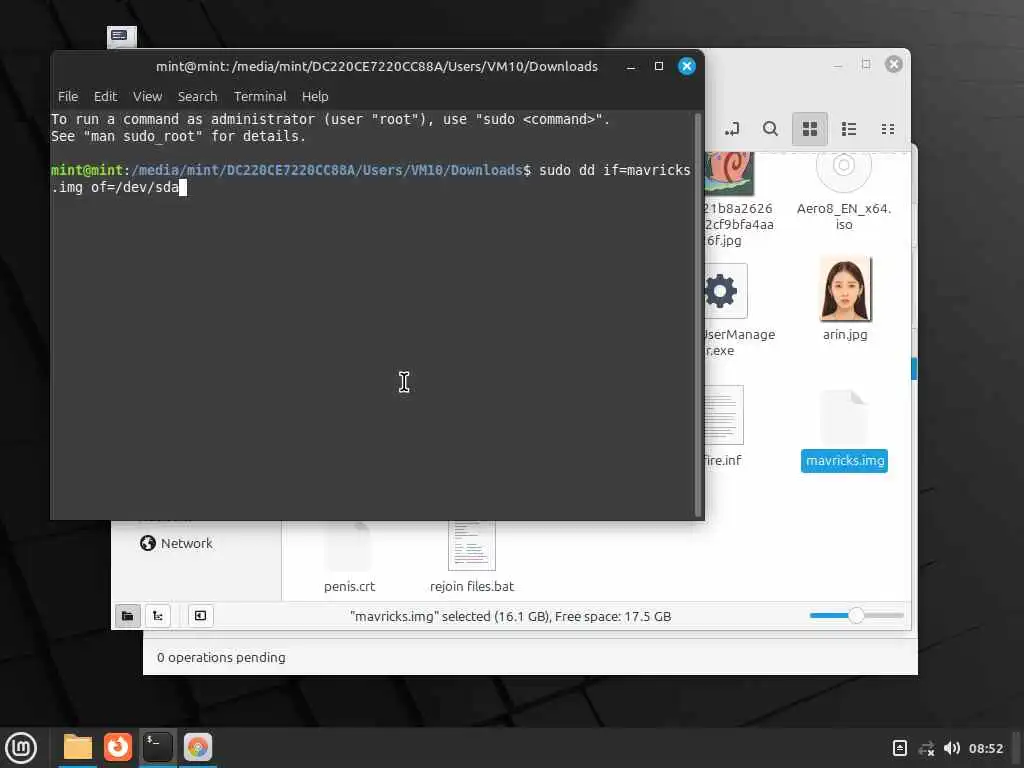This screenshot has width=1024, height=768.
Task: Switch file manager to icon view
Action: [810, 129]
